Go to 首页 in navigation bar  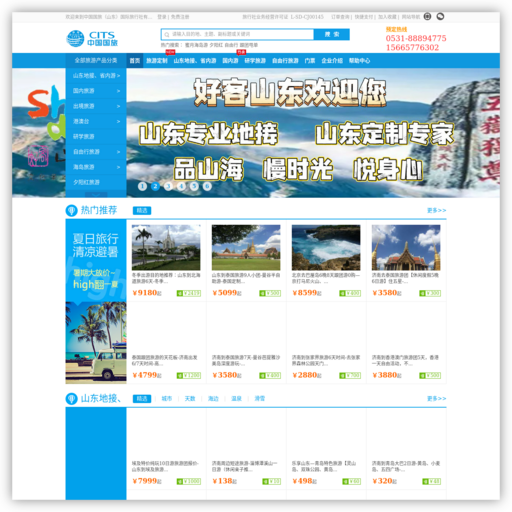coord(135,61)
